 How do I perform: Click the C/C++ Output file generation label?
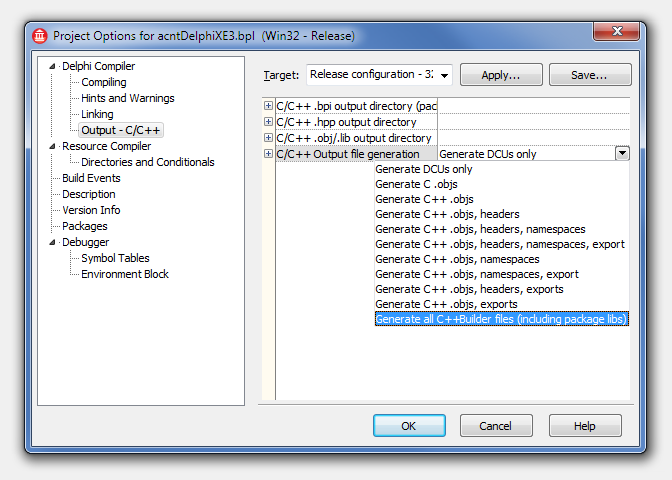pos(348,154)
